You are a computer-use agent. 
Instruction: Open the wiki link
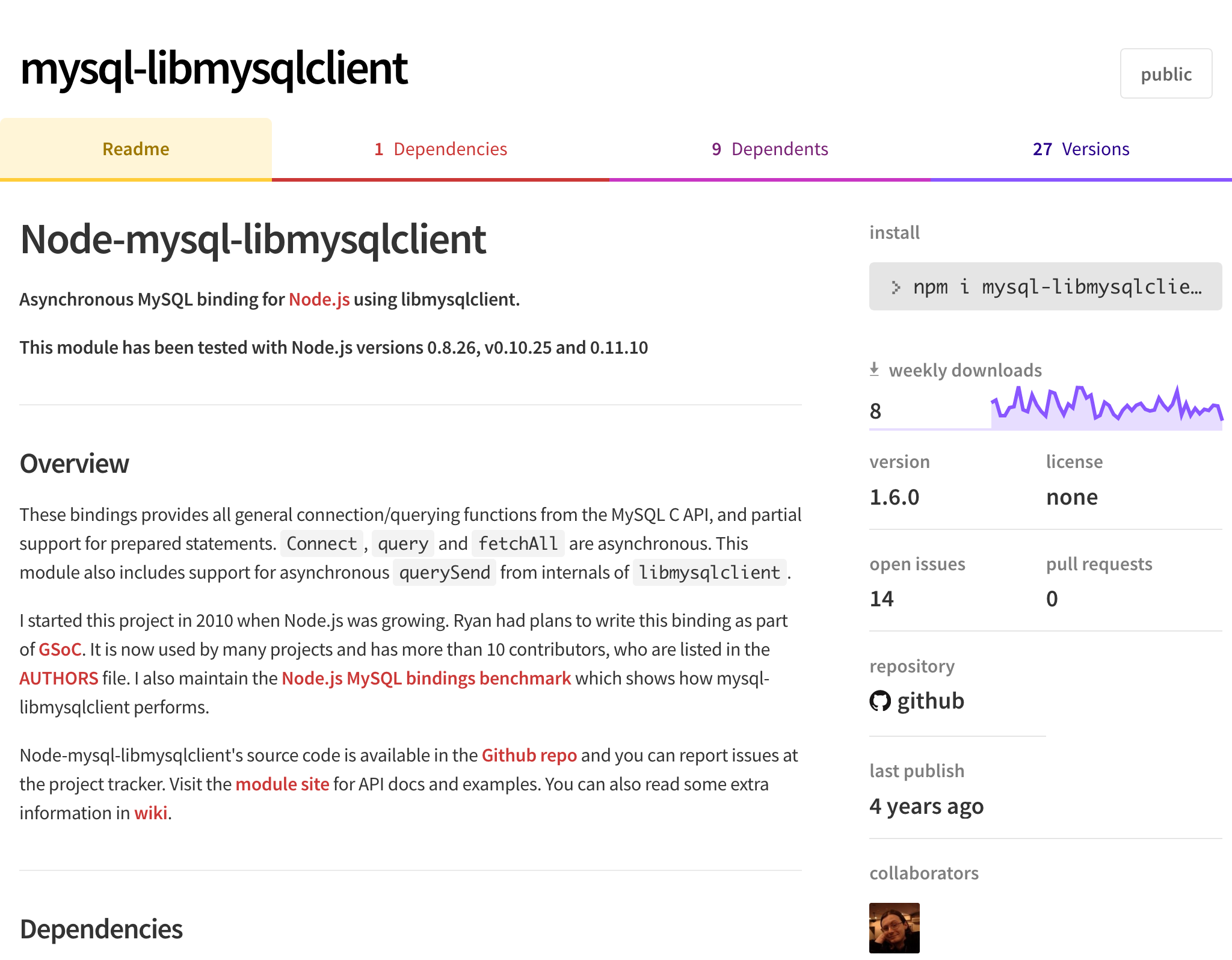(150, 813)
